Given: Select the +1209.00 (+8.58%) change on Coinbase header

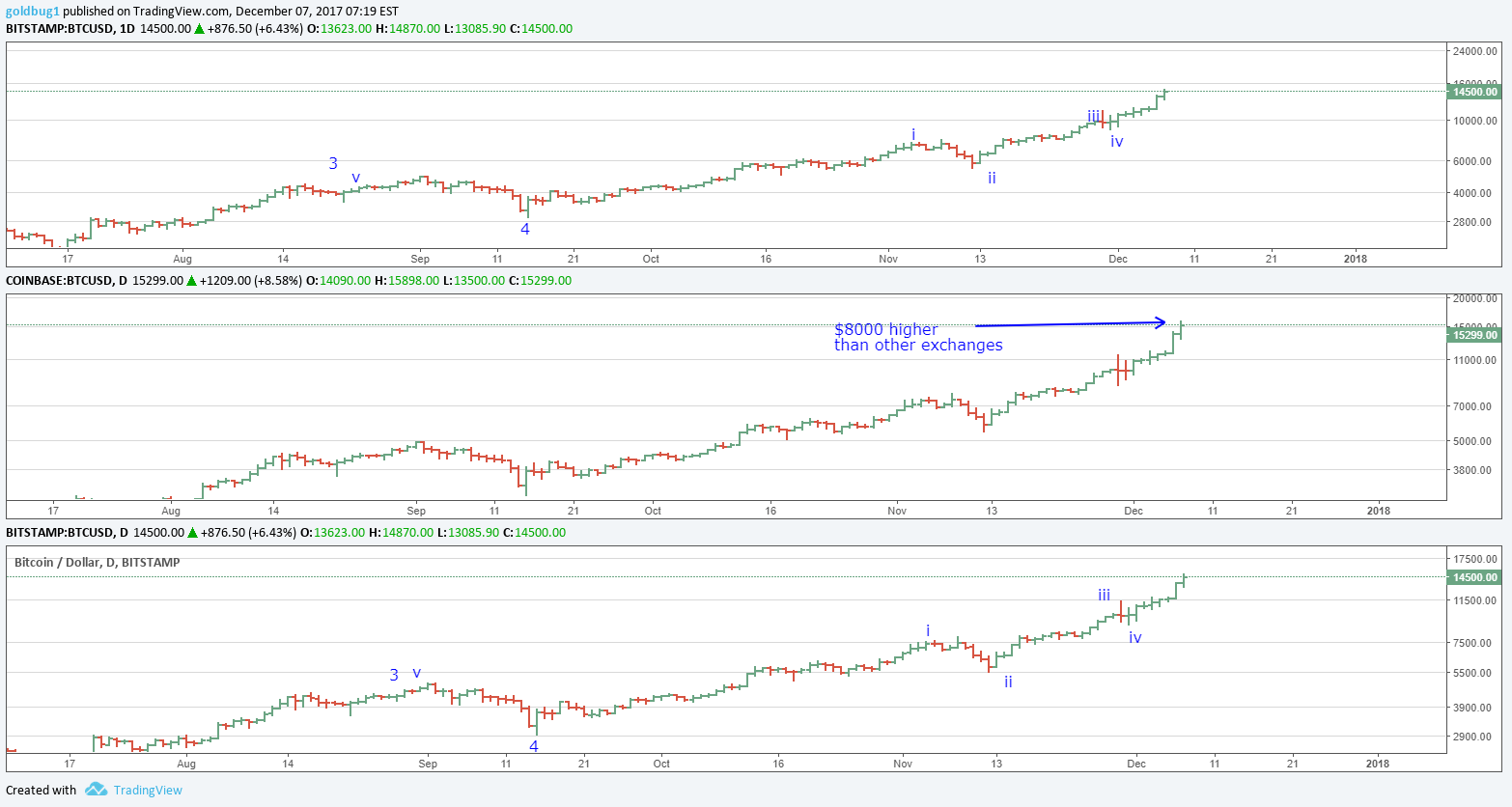Looking at the screenshot, I should [250, 281].
